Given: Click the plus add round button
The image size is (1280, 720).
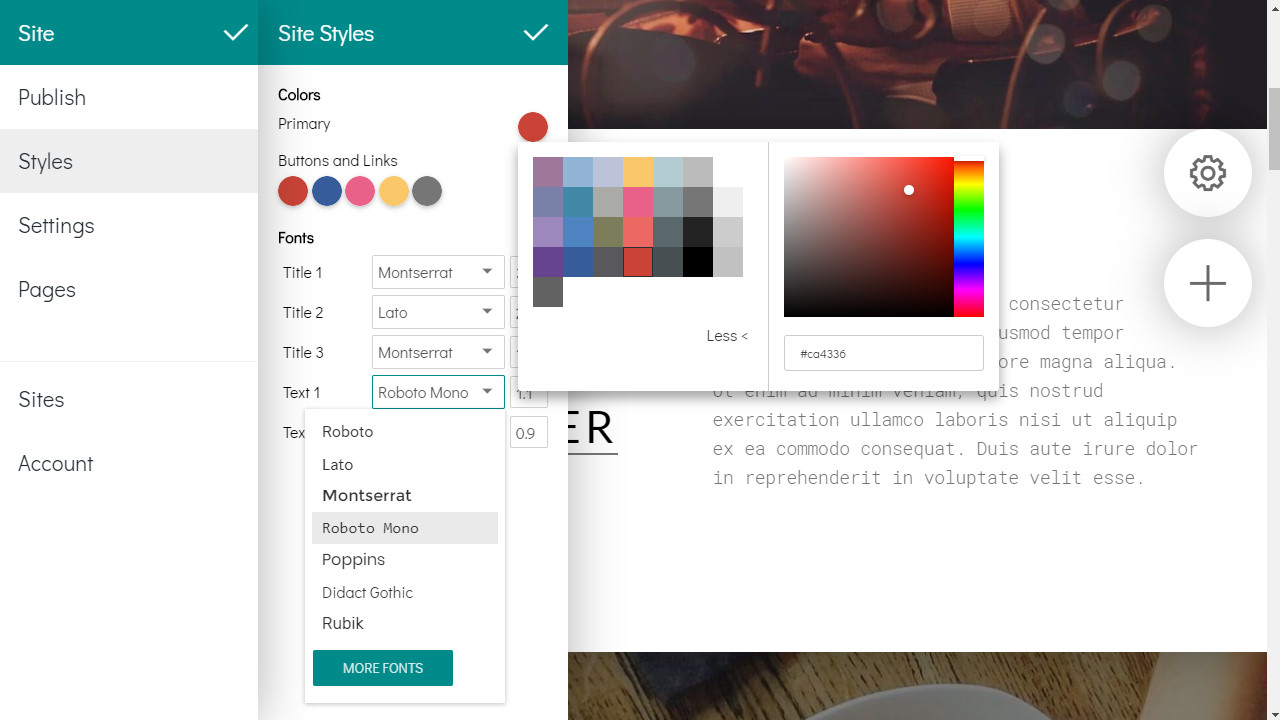Looking at the screenshot, I should click(x=1207, y=283).
